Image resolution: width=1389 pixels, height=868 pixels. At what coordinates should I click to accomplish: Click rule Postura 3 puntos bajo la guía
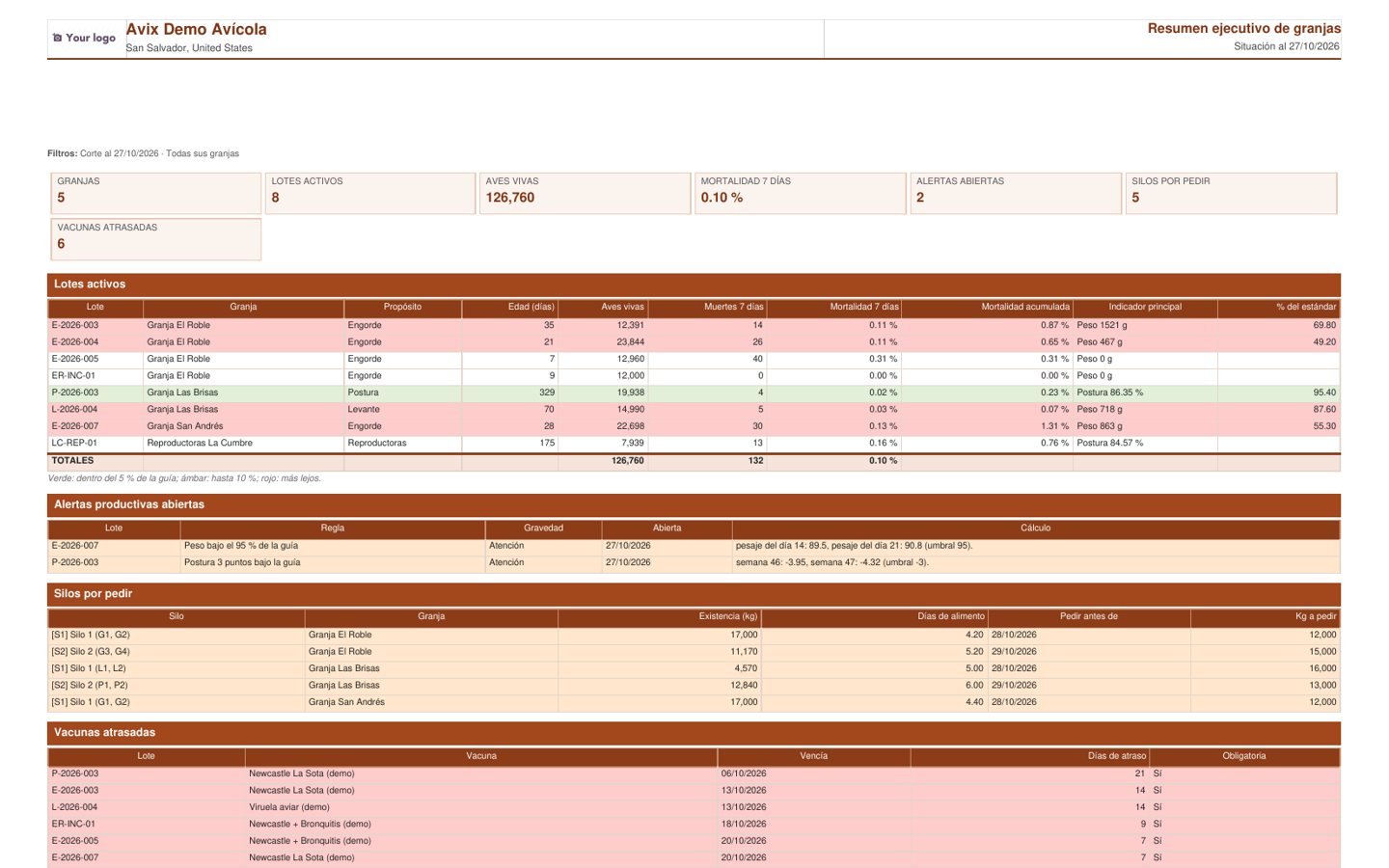(332, 562)
